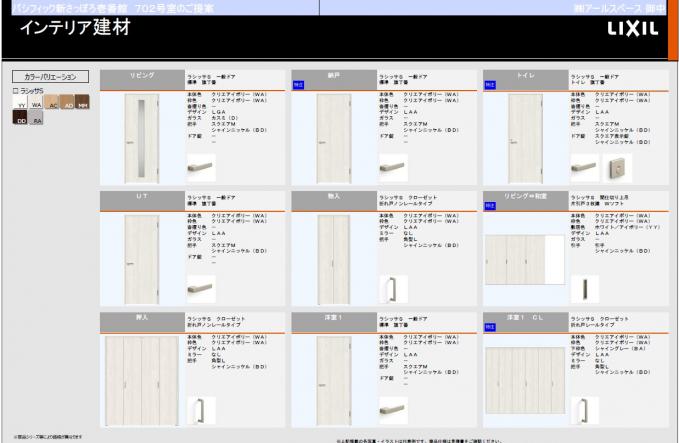Pick the MM brown color swatch
Image resolution: width=679 pixels, height=443 pixels.
(82, 102)
